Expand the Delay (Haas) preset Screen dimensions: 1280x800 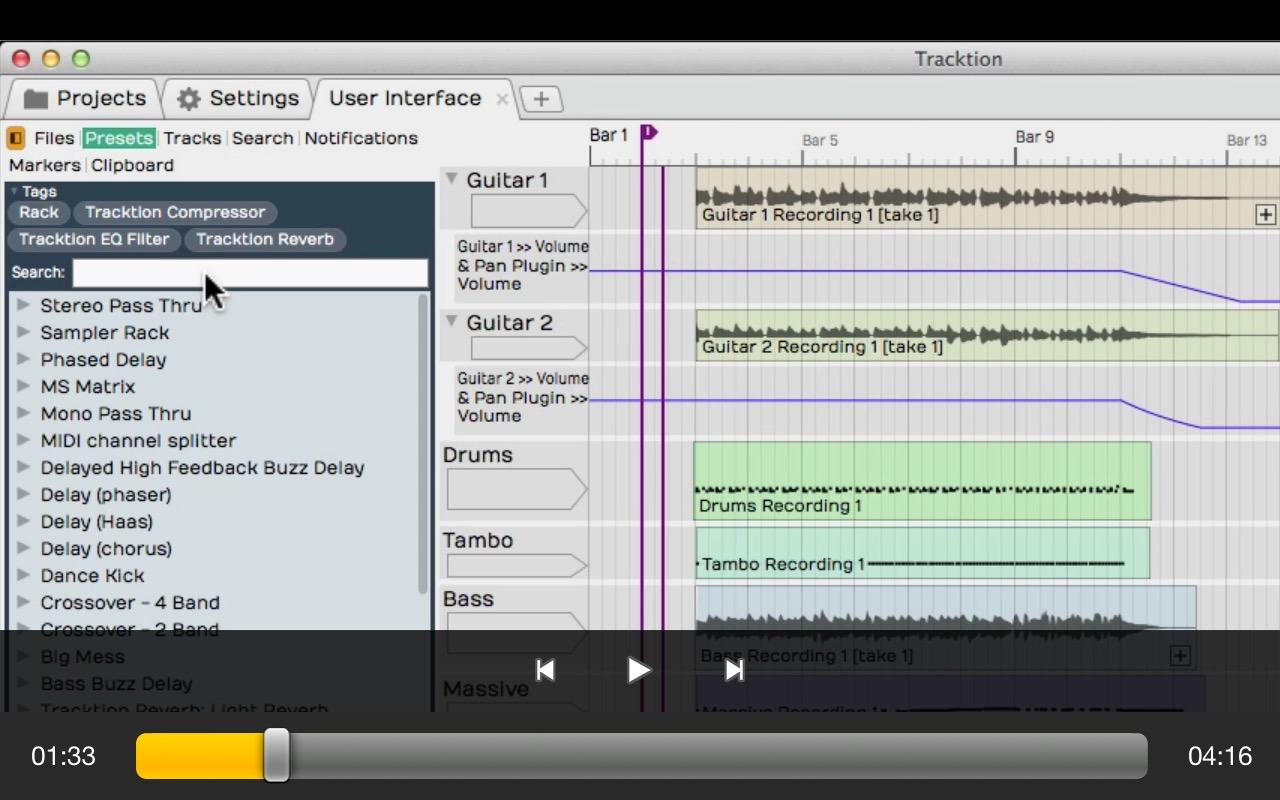[23, 521]
